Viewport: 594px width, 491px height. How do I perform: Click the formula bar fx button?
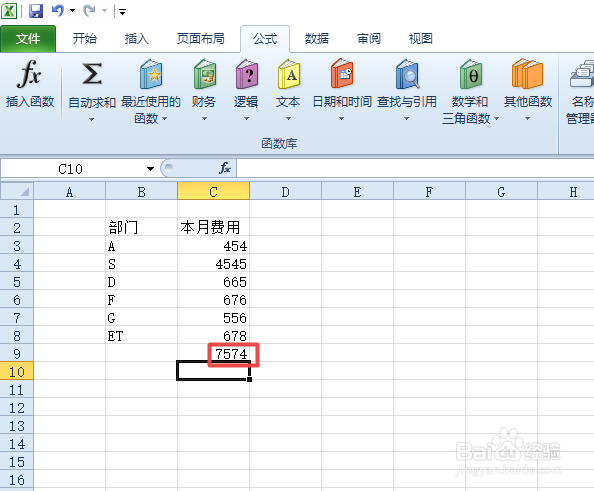pyautogui.click(x=225, y=167)
